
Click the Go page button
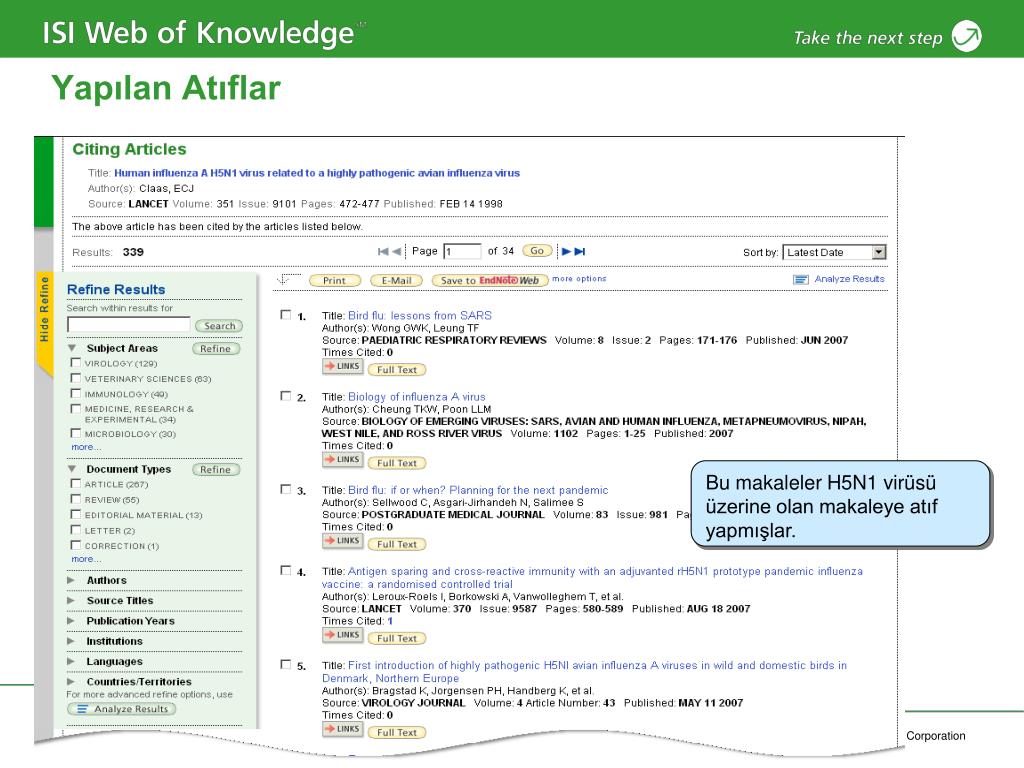point(537,251)
